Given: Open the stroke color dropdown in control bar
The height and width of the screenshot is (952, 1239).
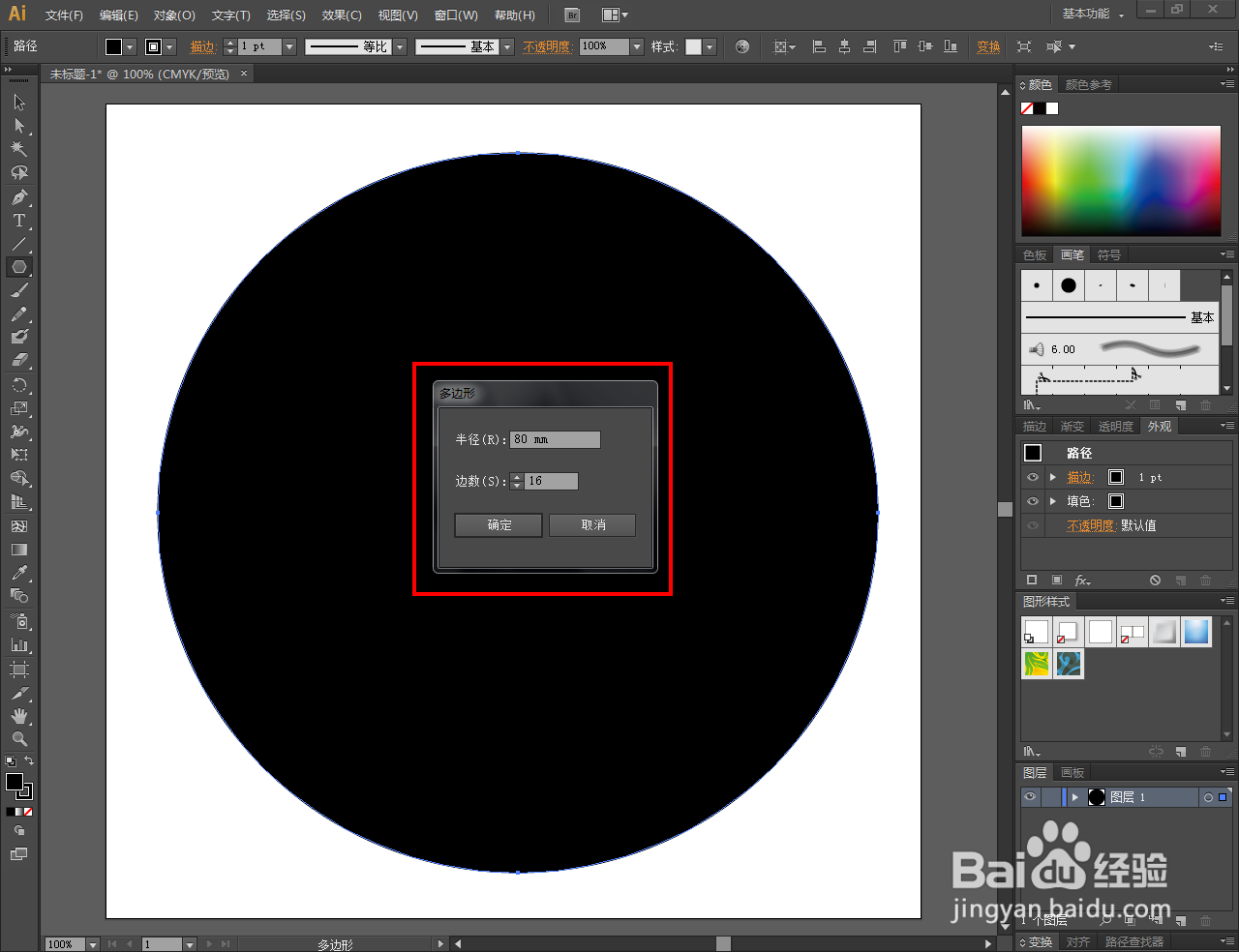Looking at the screenshot, I should (x=170, y=46).
